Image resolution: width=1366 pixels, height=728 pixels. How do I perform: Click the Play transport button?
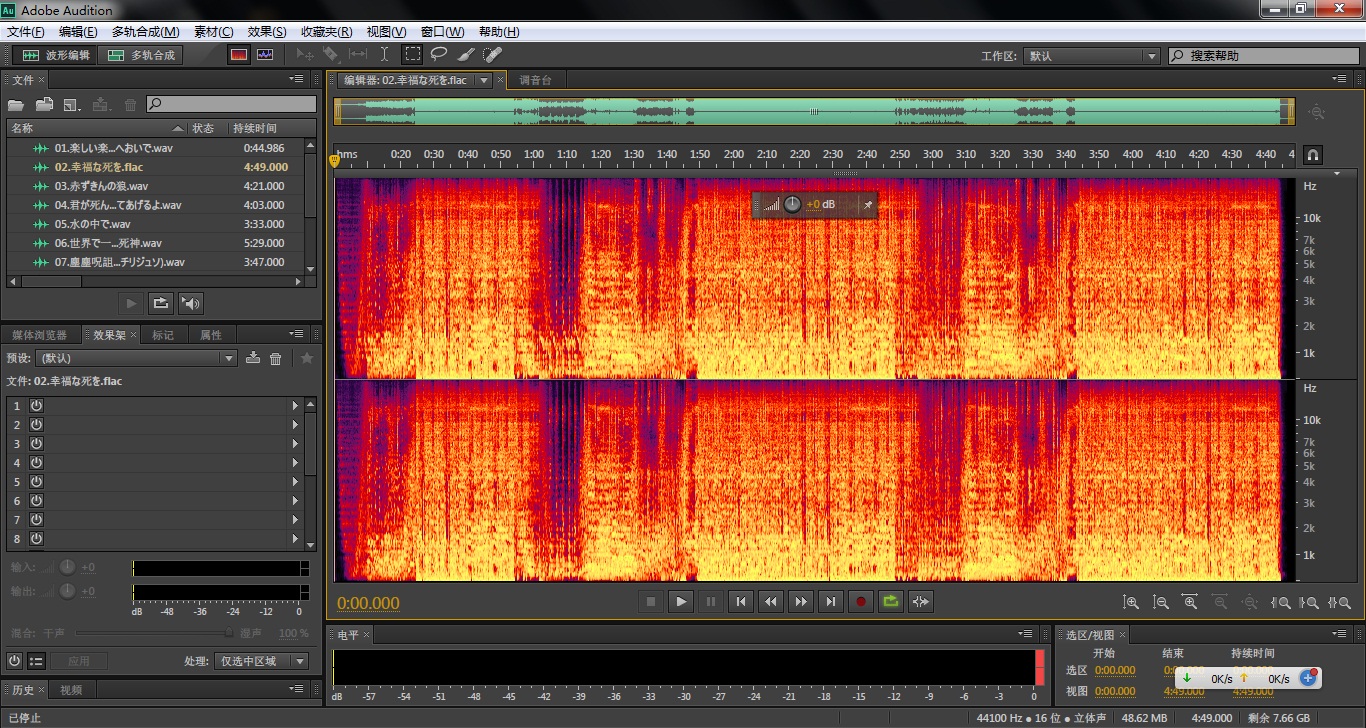click(681, 601)
